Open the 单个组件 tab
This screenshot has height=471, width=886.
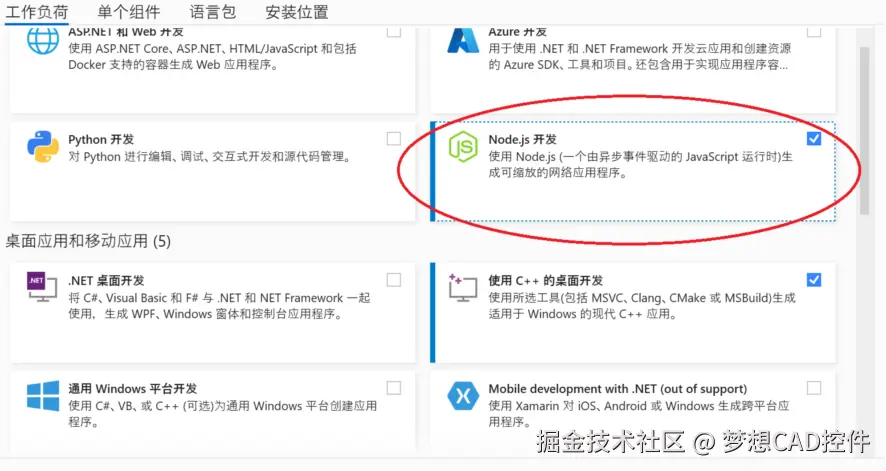point(128,12)
